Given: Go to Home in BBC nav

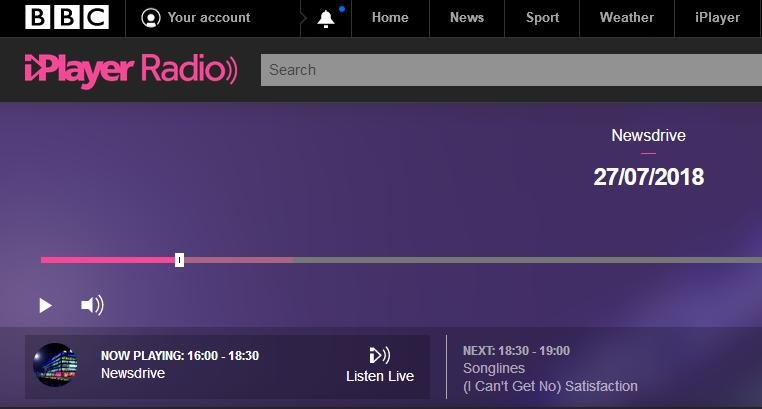Looking at the screenshot, I should 390,17.
